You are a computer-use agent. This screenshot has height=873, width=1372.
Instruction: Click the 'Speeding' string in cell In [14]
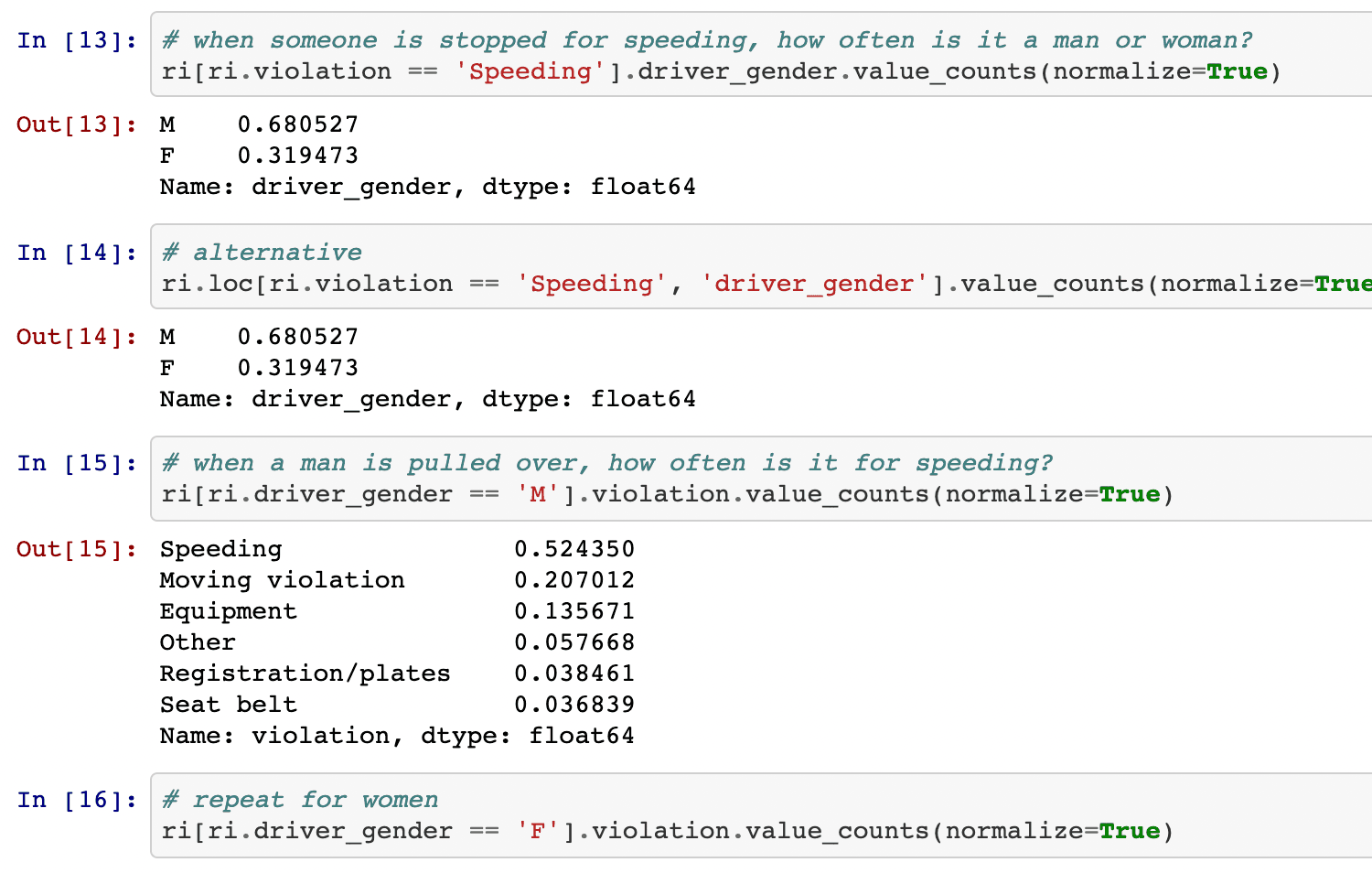click(592, 284)
